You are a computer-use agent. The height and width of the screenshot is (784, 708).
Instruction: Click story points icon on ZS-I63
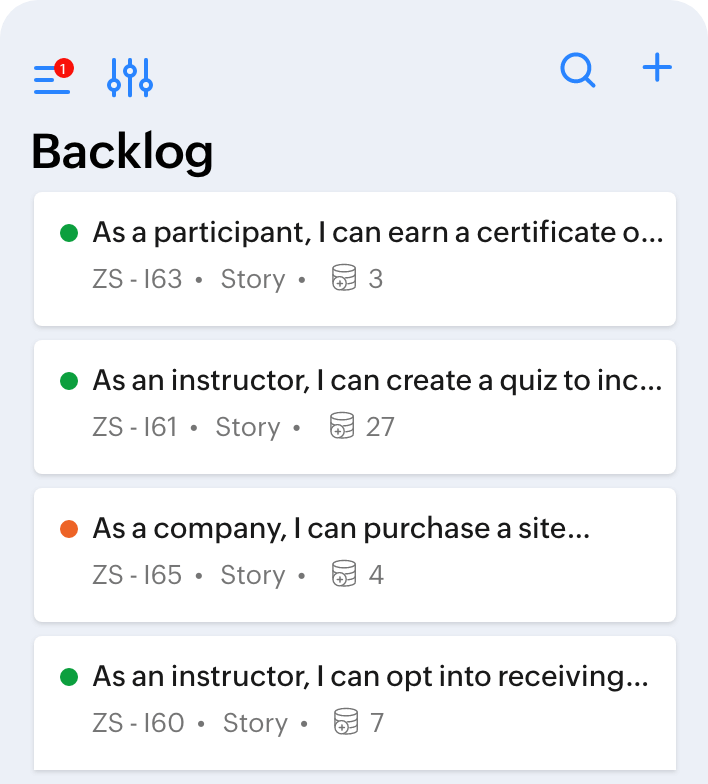[x=343, y=279]
